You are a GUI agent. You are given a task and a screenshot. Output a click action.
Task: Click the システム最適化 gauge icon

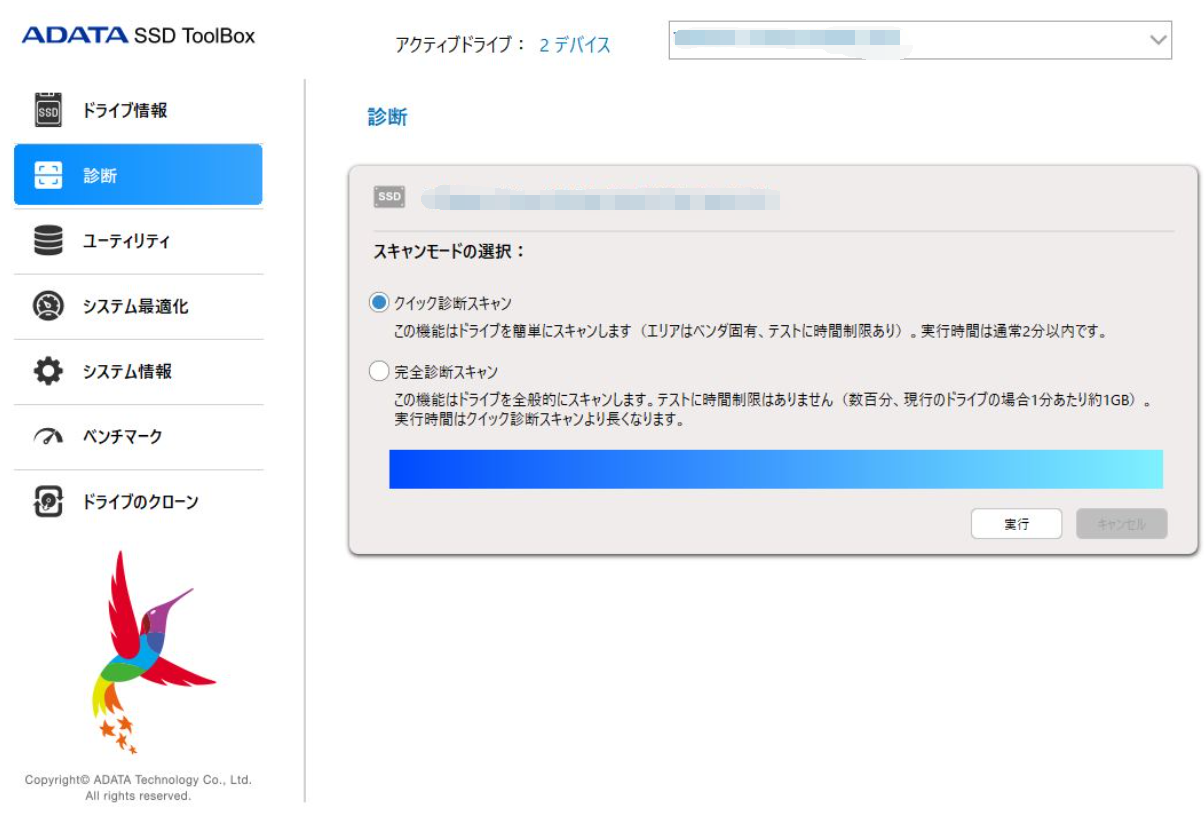coord(48,306)
